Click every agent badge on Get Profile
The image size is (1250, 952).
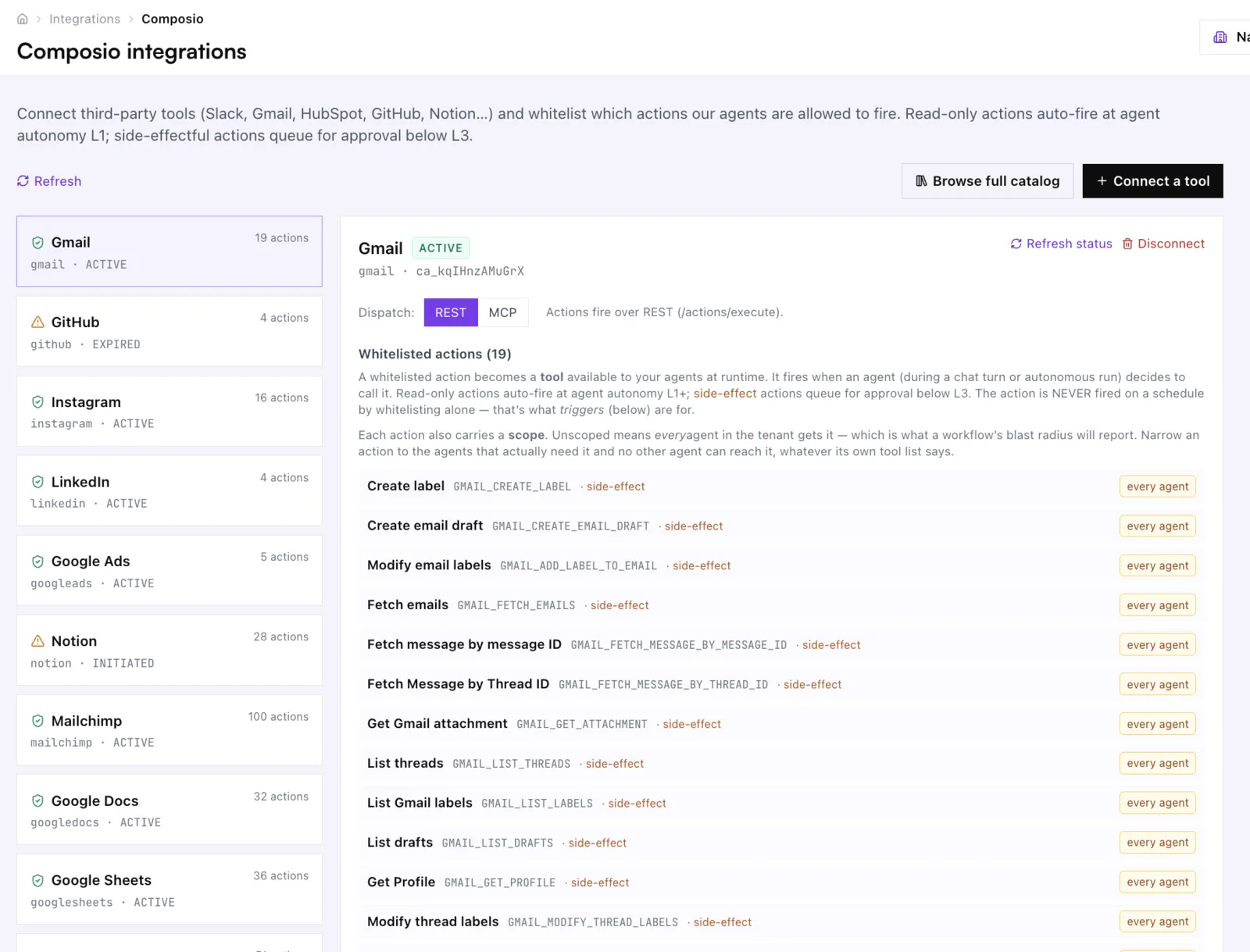pos(1157,882)
